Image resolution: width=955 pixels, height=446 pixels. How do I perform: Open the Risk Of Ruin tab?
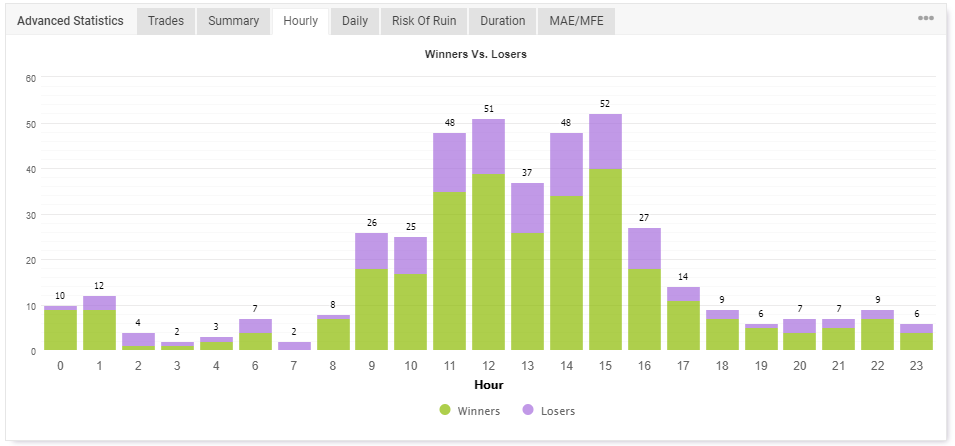tap(424, 21)
